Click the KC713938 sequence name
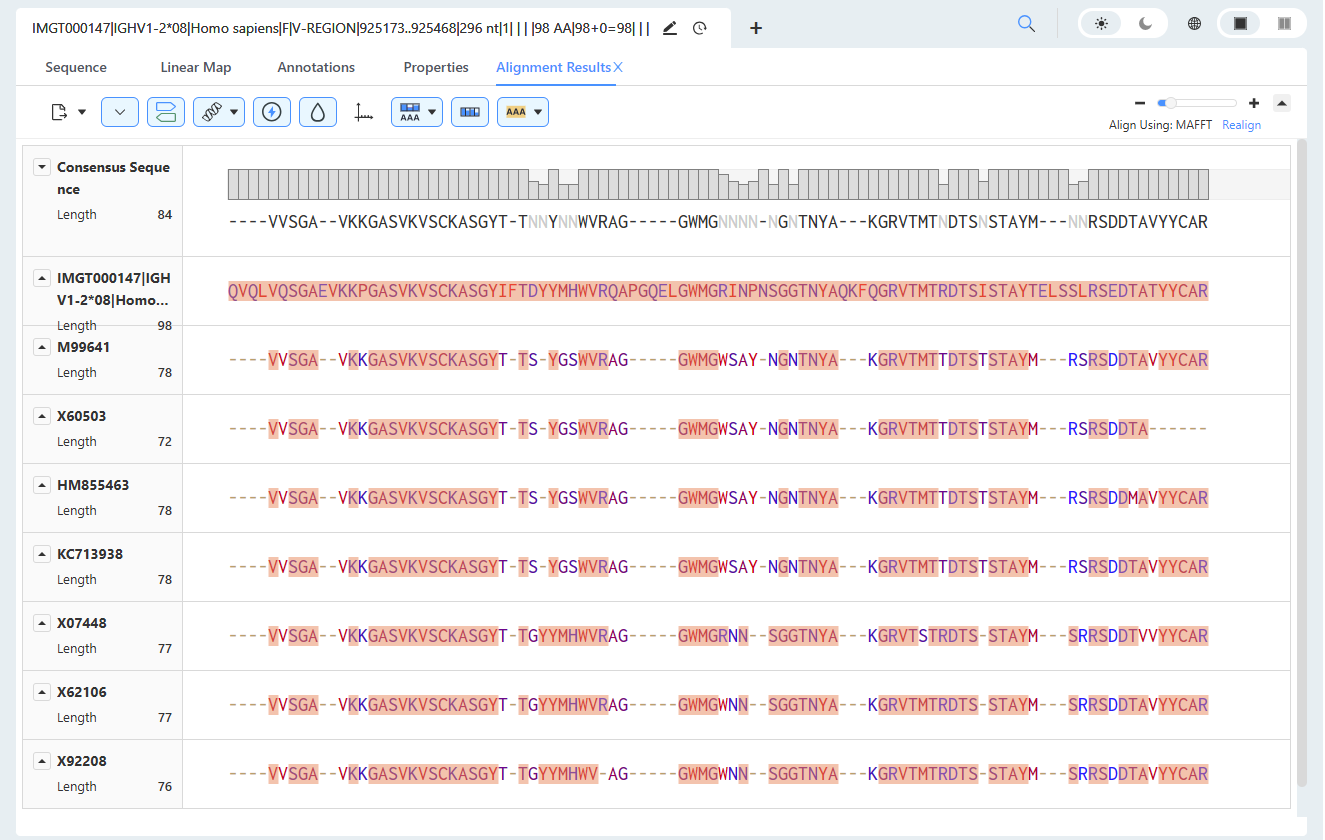Image resolution: width=1325 pixels, height=840 pixels. 90,554
